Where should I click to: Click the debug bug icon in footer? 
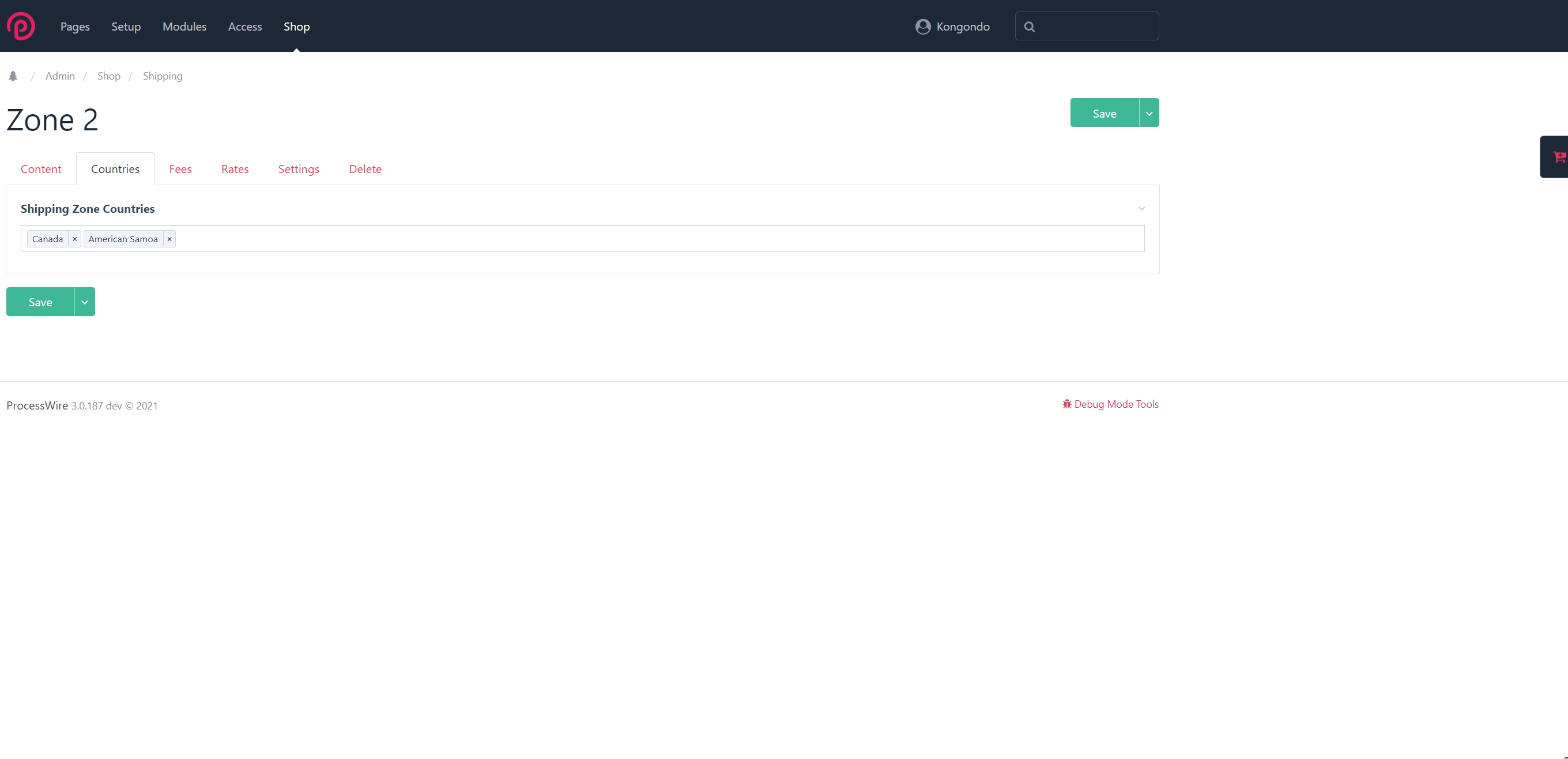pyautogui.click(x=1066, y=404)
